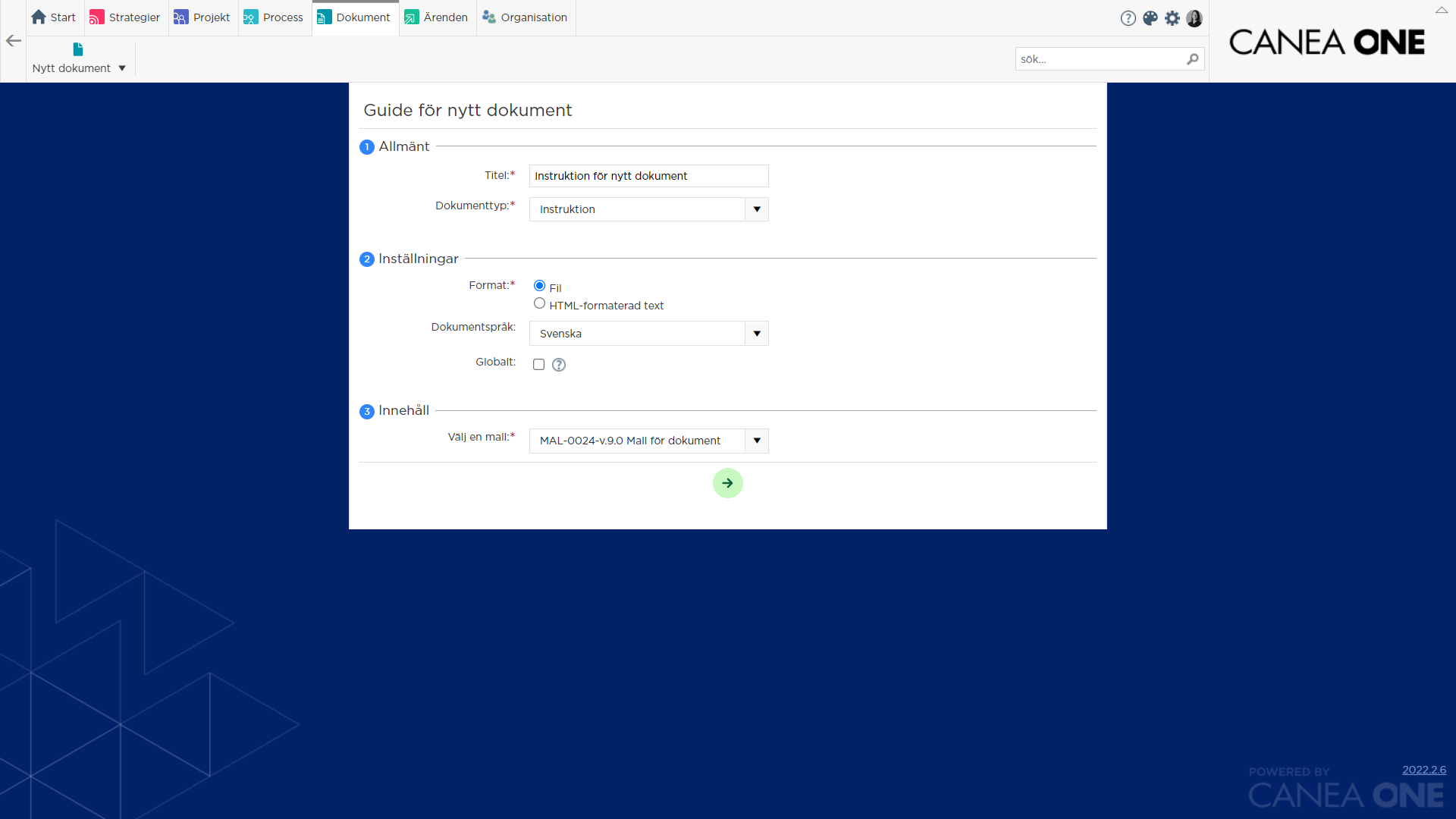Open the theme palette icon
Screen dimensions: 1456x819
[1150, 17]
